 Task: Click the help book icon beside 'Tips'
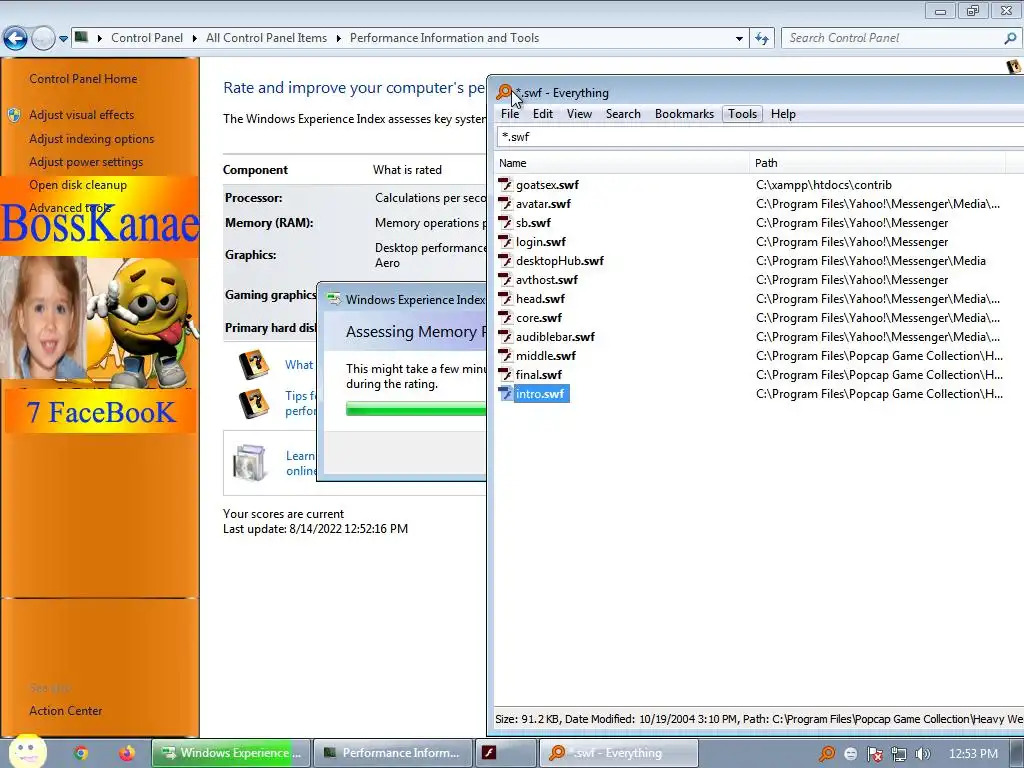click(x=253, y=404)
